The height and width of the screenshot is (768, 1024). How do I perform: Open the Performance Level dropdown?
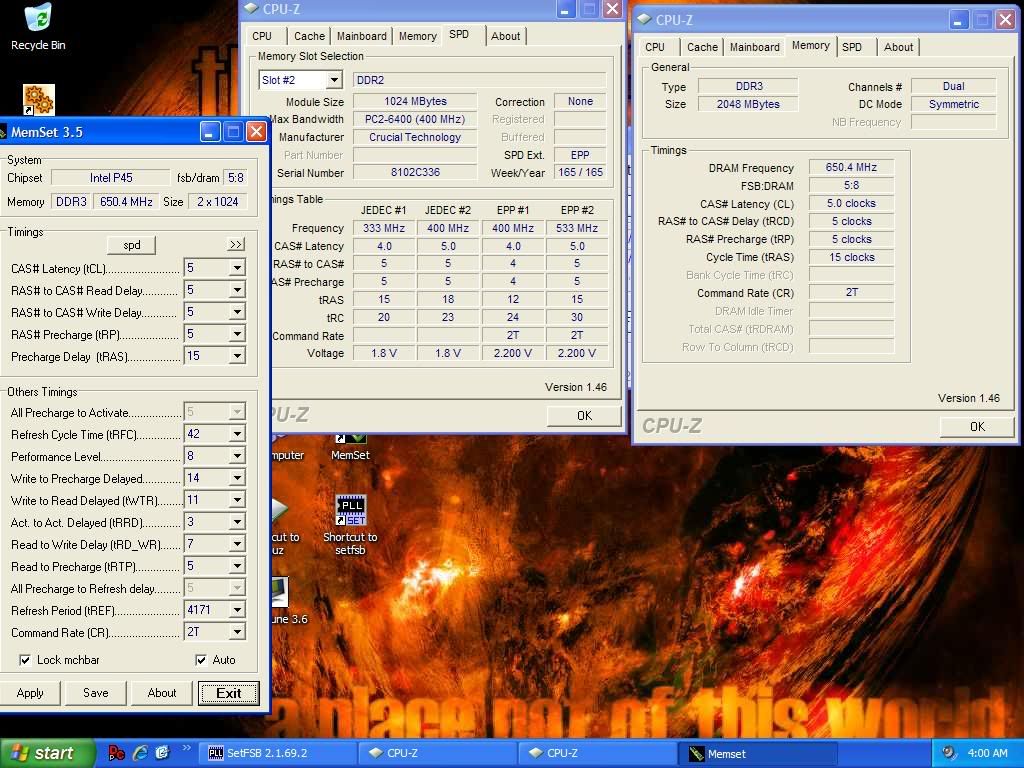(x=237, y=456)
